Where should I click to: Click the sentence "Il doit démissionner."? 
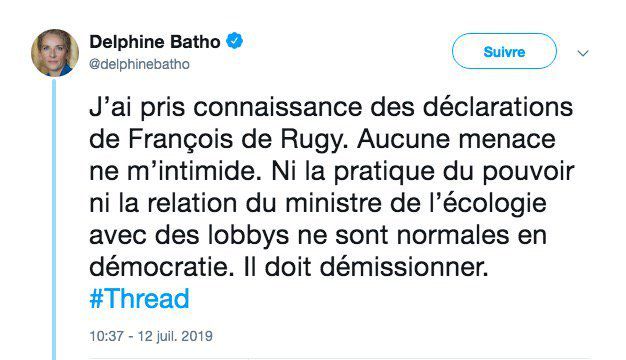pos(366,267)
